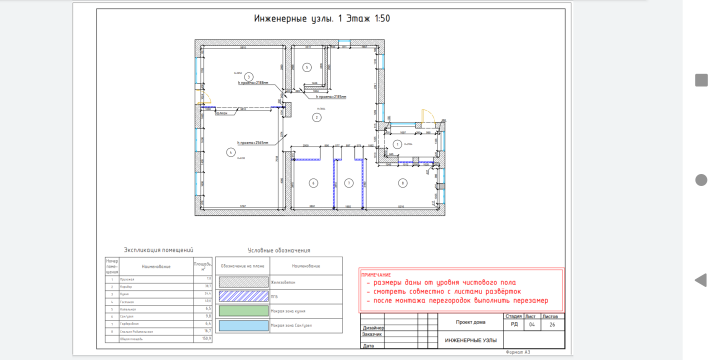Click the title "Инженерные узлы. 1 Этаж 1:50"
Viewport: 720px width, 360px height.
point(322,19)
